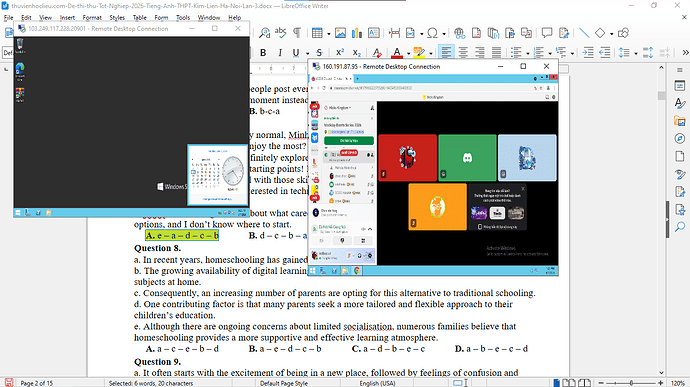690x387 pixels.
Task: Insert an image from the toolbar
Action: tap(340, 33)
